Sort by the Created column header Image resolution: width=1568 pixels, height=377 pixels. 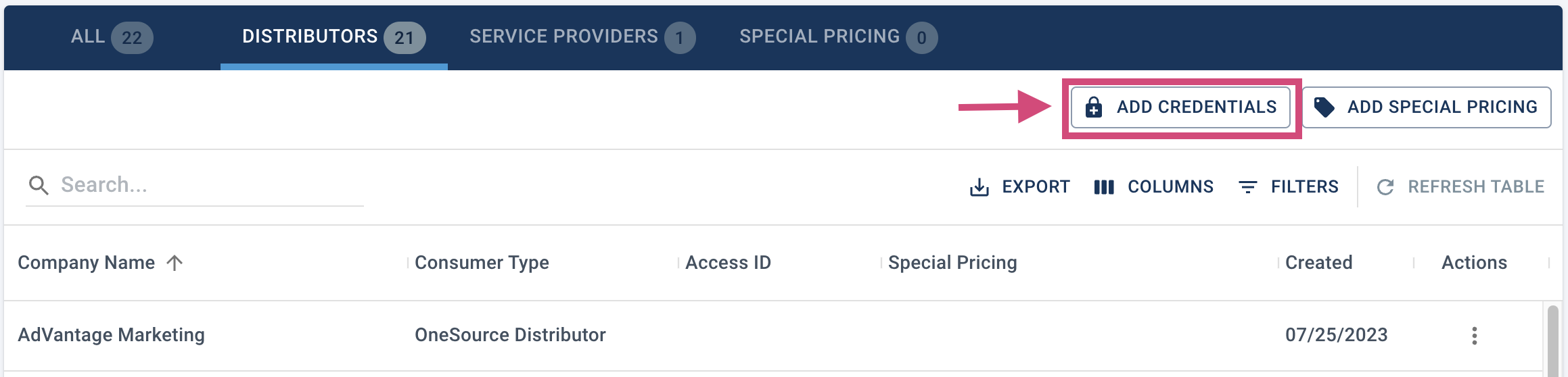click(1318, 263)
